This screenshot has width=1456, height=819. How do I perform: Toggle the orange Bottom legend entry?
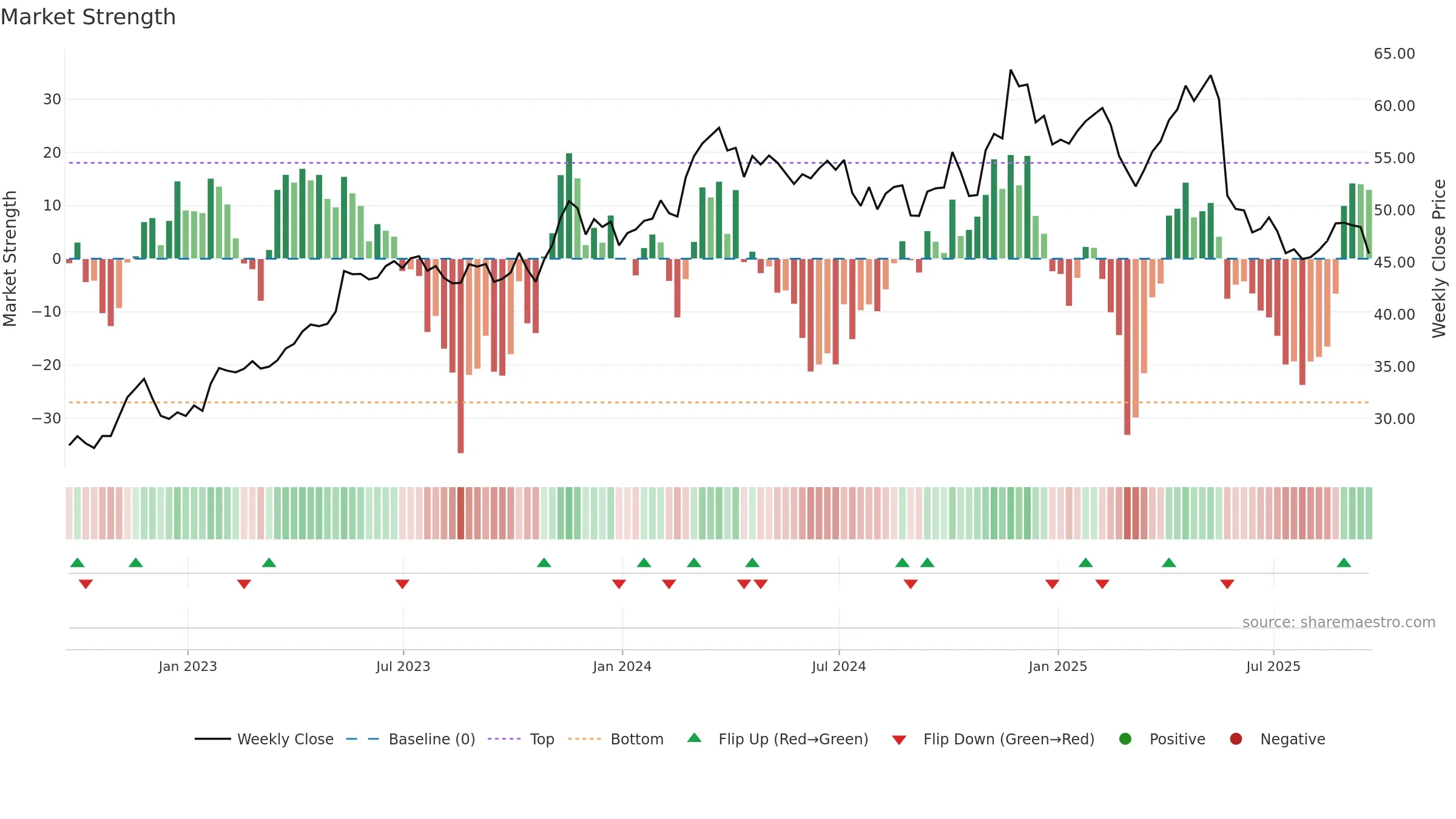(616, 739)
